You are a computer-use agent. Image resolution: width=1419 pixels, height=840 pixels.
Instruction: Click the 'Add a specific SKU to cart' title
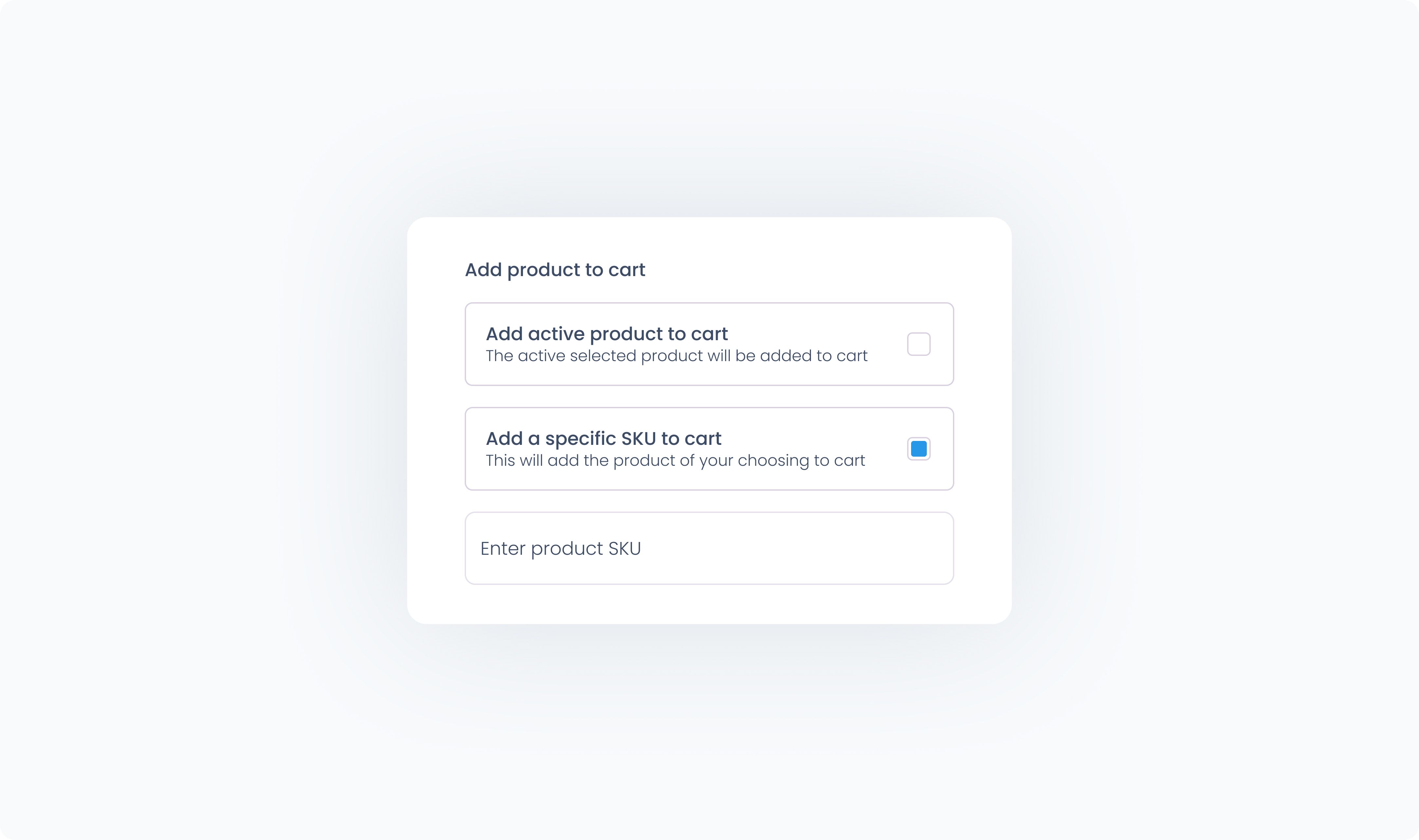(603, 439)
